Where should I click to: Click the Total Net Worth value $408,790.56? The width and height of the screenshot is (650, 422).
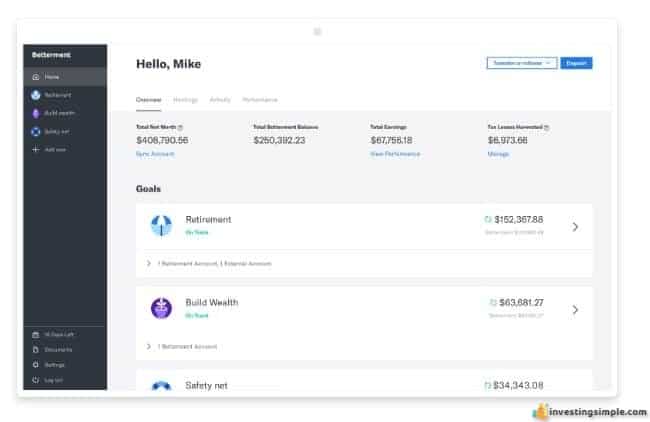tap(162, 140)
